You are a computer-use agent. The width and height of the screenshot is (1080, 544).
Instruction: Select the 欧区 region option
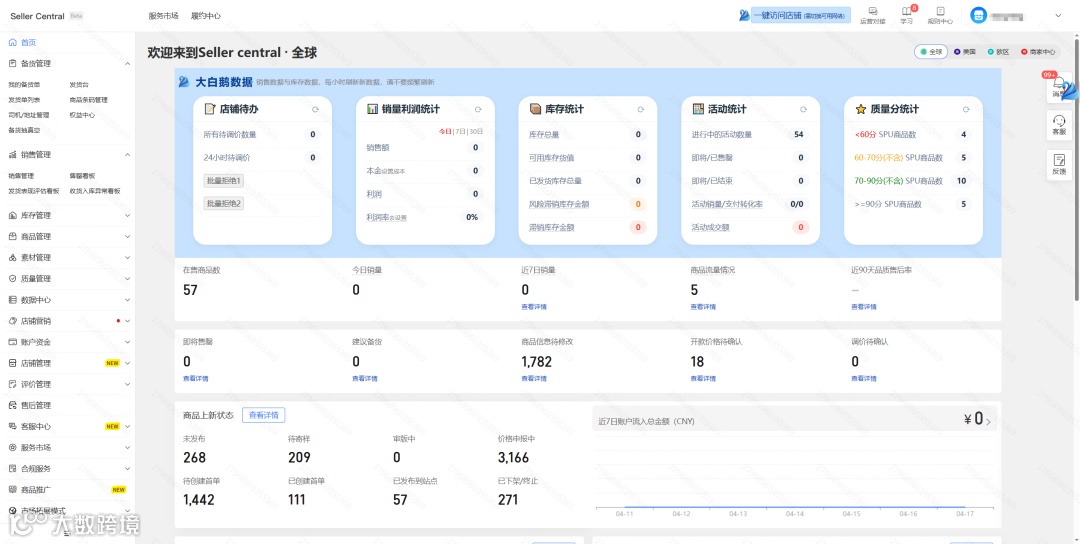pyautogui.click(x=998, y=52)
